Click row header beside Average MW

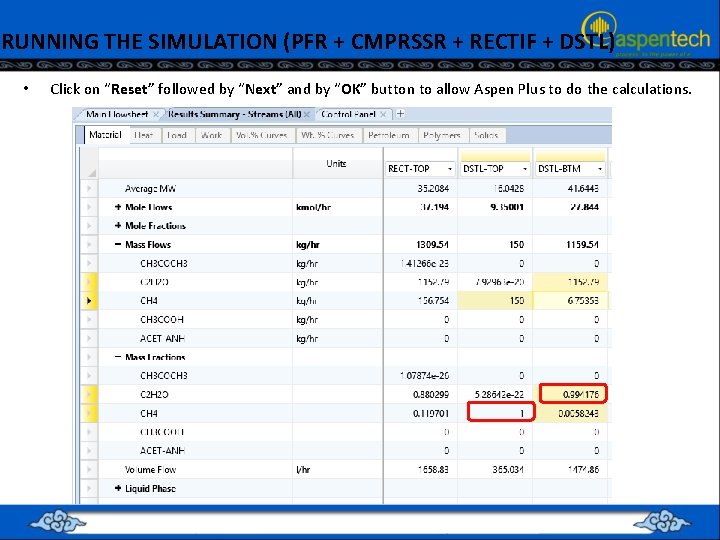(89, 188)
